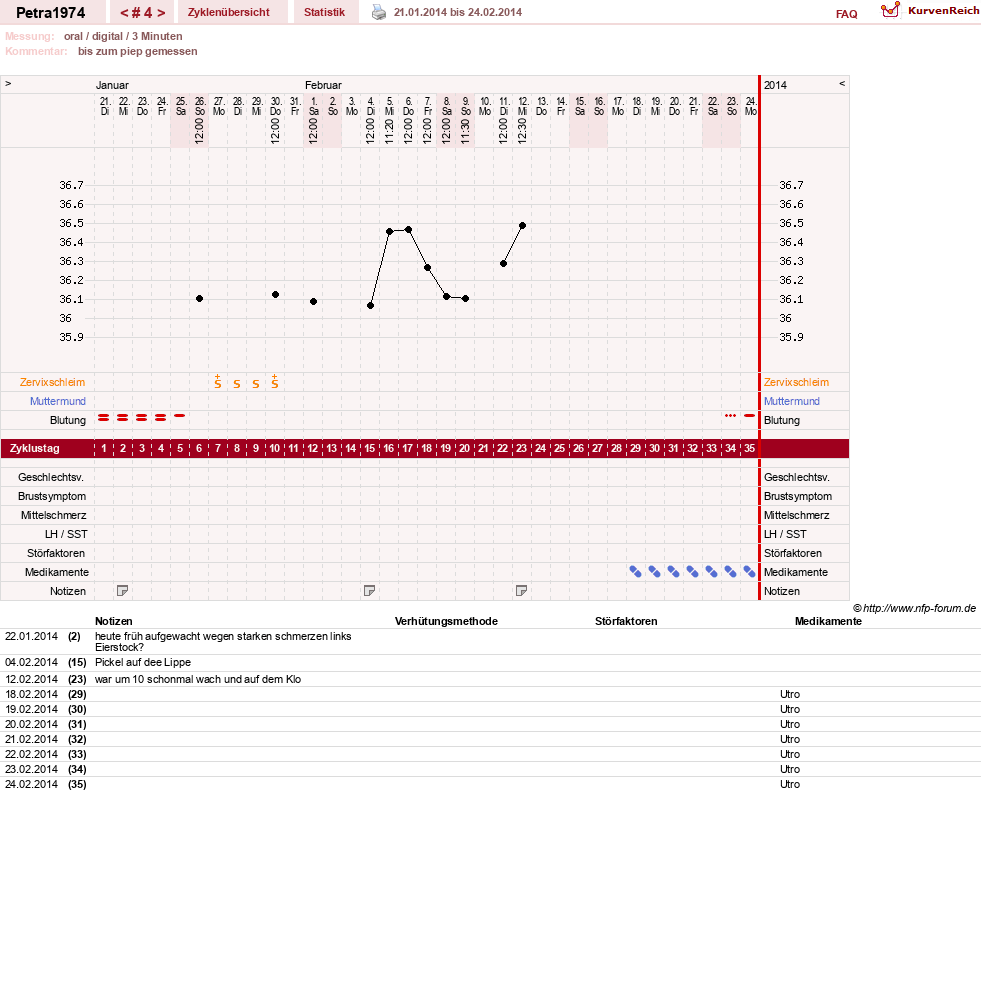Image resolution: width=981 pixels, height=994 pixels.
Task: Open the Zyklenübersicht tab
Action: [228, 12]
